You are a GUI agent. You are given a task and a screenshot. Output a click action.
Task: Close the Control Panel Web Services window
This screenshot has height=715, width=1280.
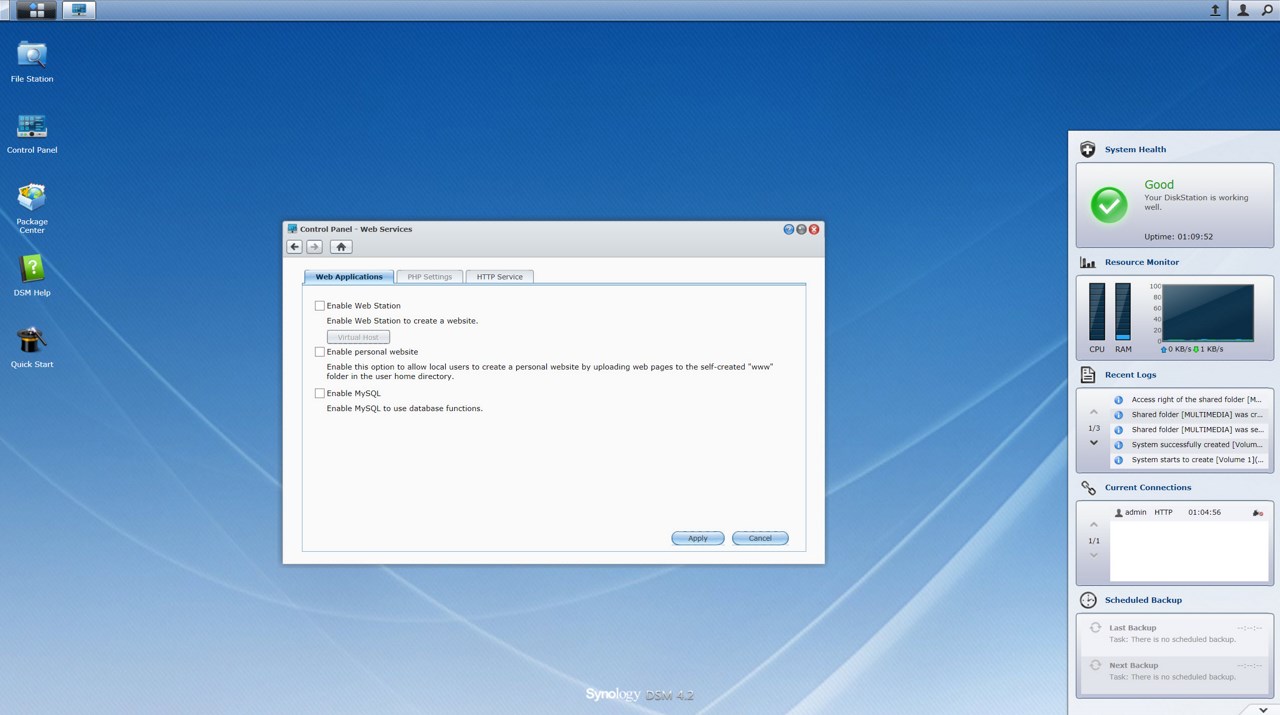click(x=814, y=229)
